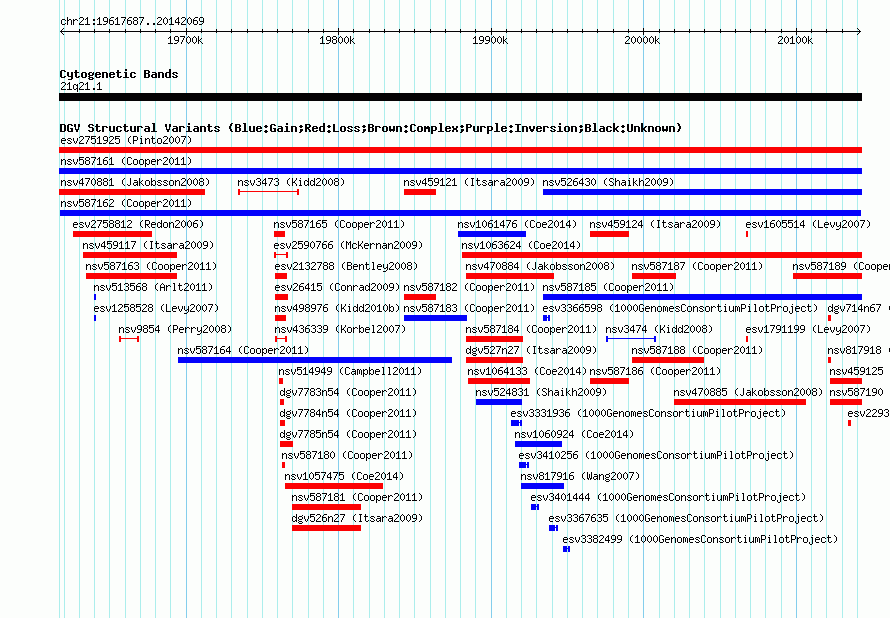This screenshot has height=618, width=890.
Task: Click esv3382499 1000Genomes variant label
Action: pyautogui.click(x=700, y=539)
